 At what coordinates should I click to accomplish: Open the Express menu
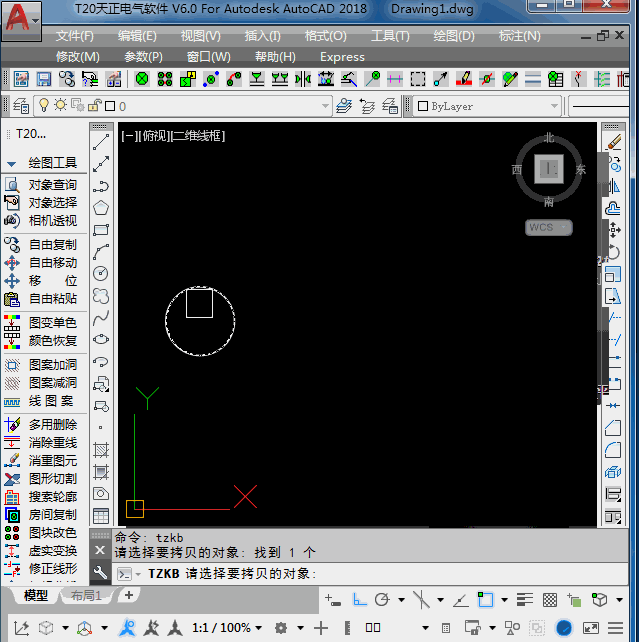pyautogui.click(x=342, y=57)
